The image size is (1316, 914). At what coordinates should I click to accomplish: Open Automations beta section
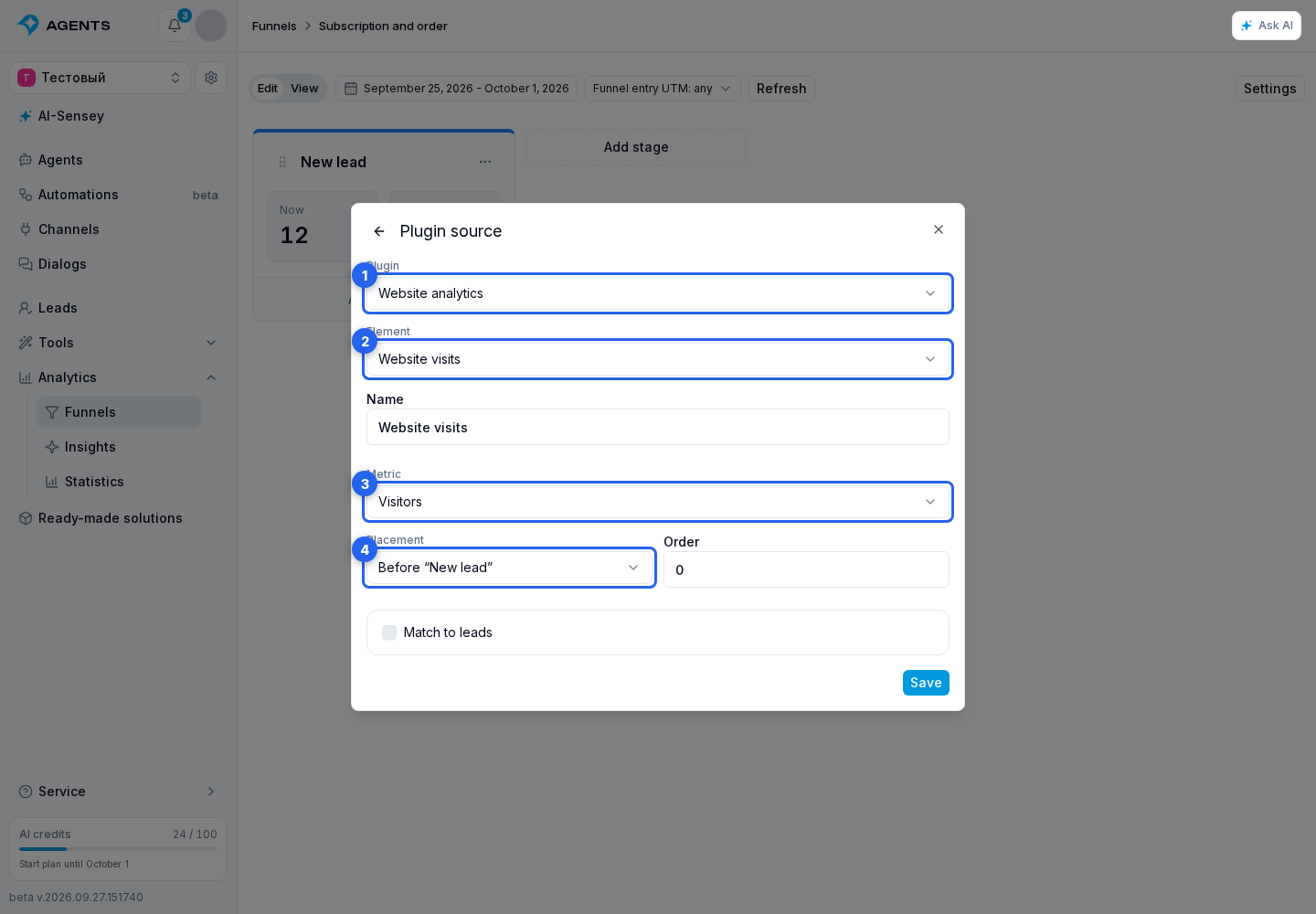119,195
